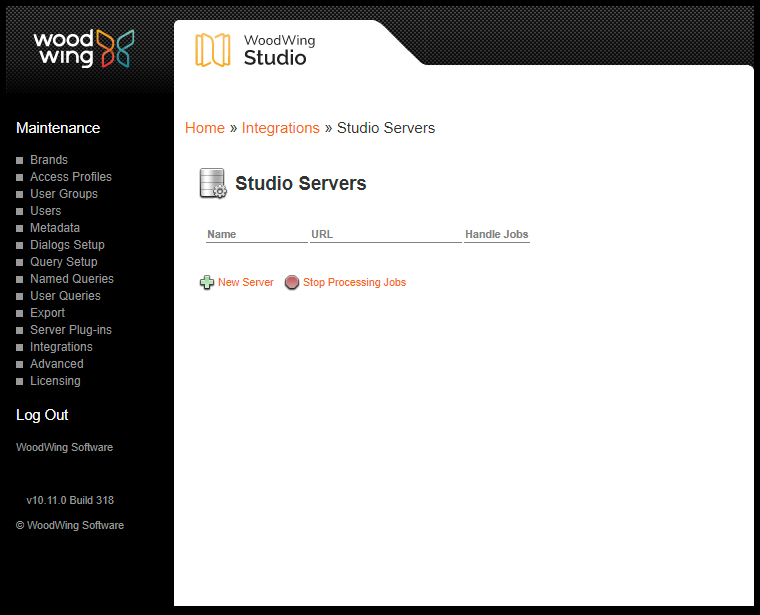Click the © WoodWing Software copyright text

(70, 525)
